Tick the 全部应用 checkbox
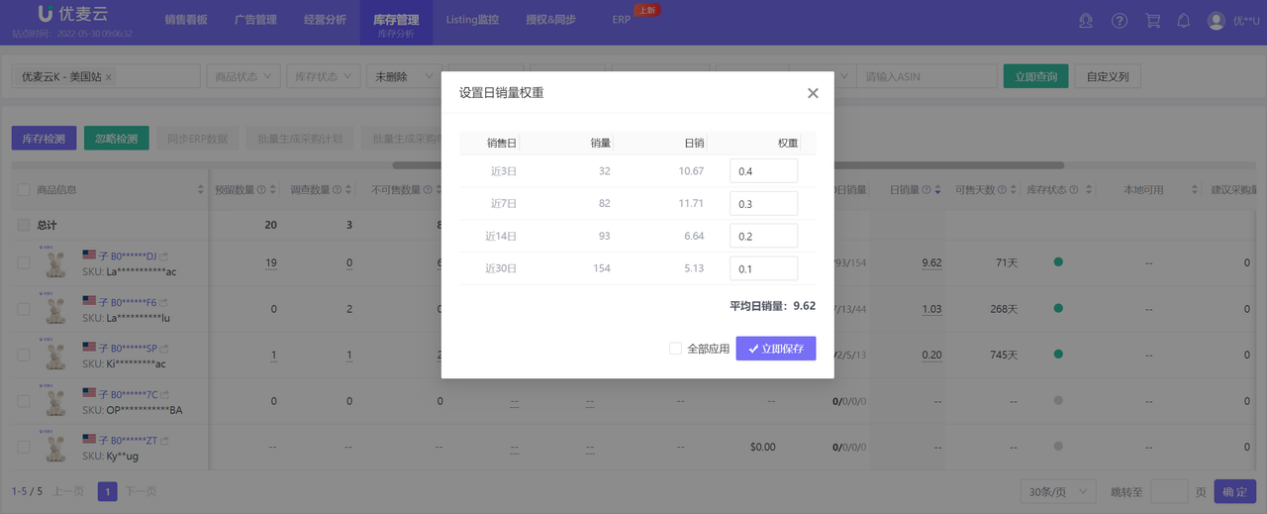Image resolution: width=1267 pixels, height=514 pixels. click(676, 349)
